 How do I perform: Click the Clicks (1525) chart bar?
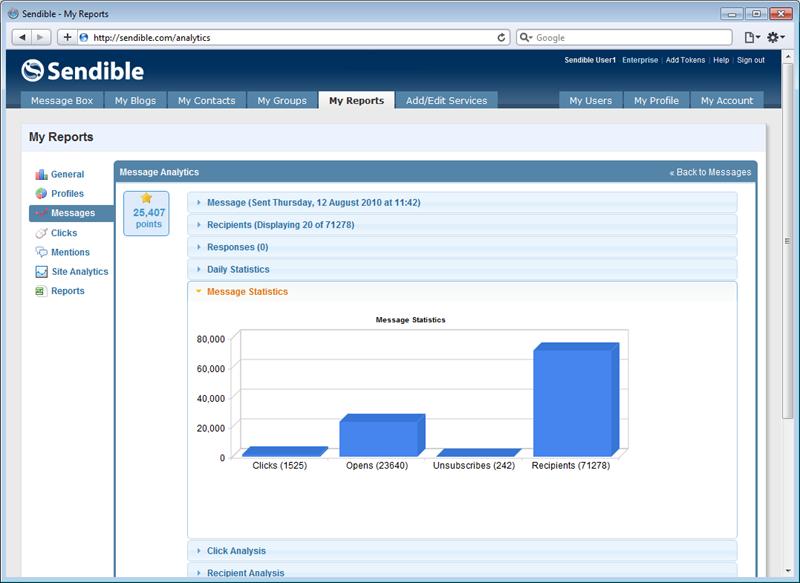coord(285,451)
